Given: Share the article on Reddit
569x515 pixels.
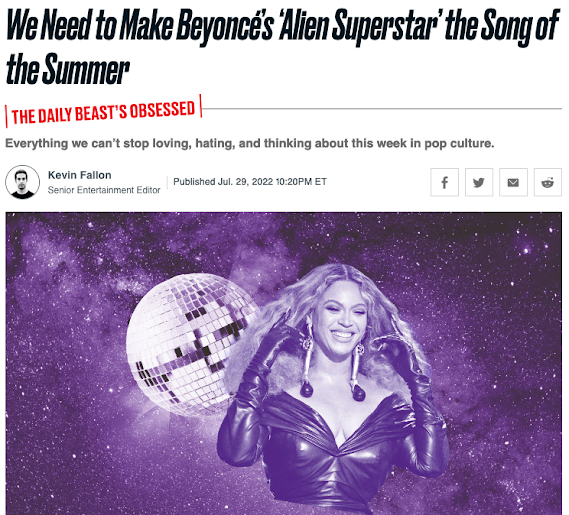Looking at the screenshot, I should [x=548, y=182].
